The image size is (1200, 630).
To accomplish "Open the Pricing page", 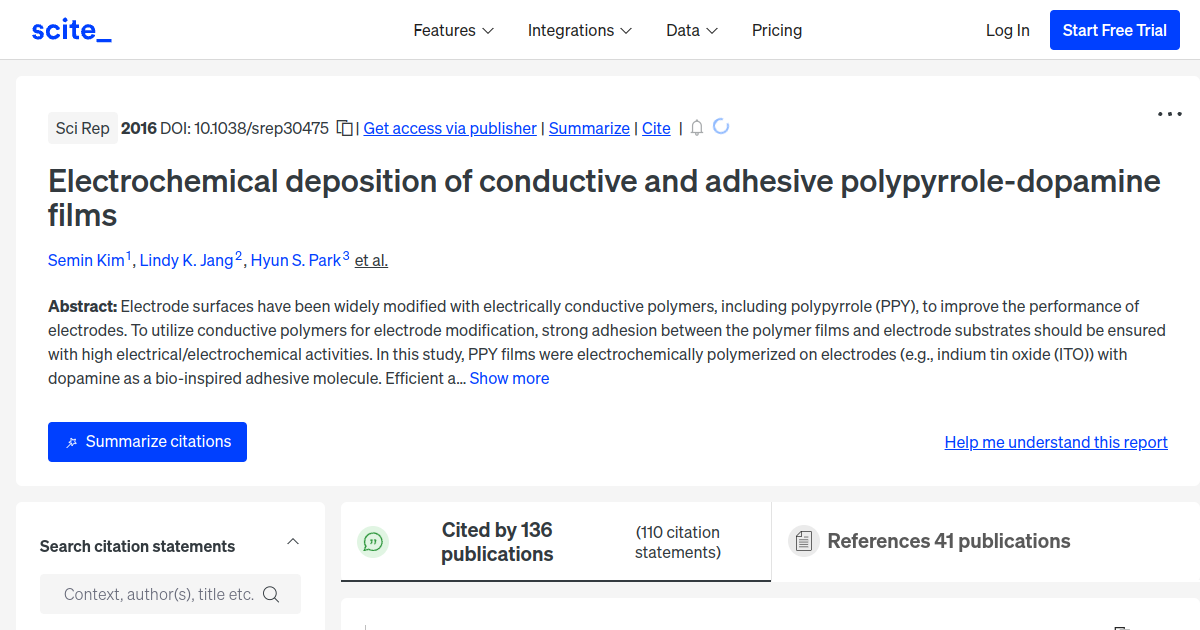I will pyautogui.click(x=777, y=30).
